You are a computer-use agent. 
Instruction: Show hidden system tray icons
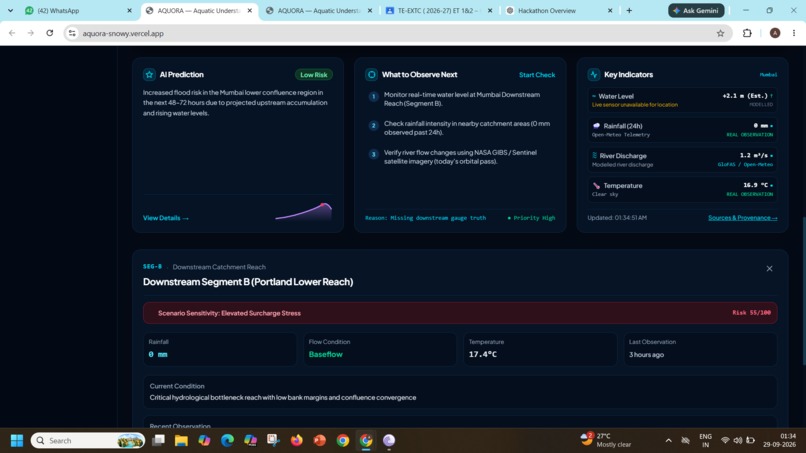click(x=668, y=441)
